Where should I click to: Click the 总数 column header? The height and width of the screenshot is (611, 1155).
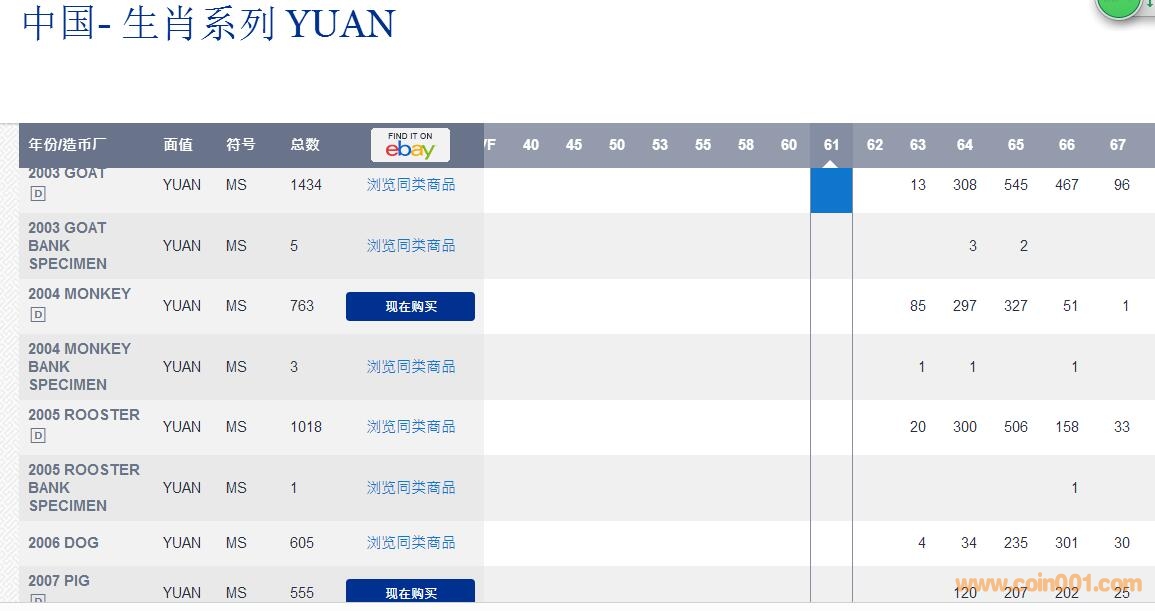coord(305,145)
